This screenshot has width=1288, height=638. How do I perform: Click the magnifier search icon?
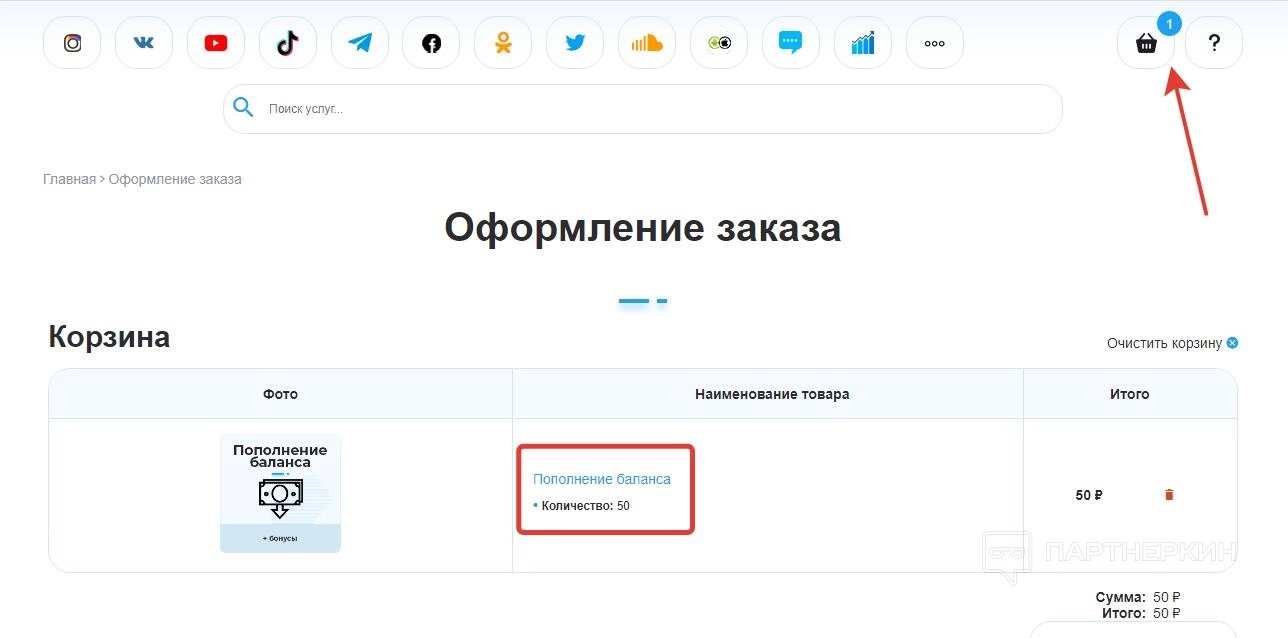coord(243,108)
